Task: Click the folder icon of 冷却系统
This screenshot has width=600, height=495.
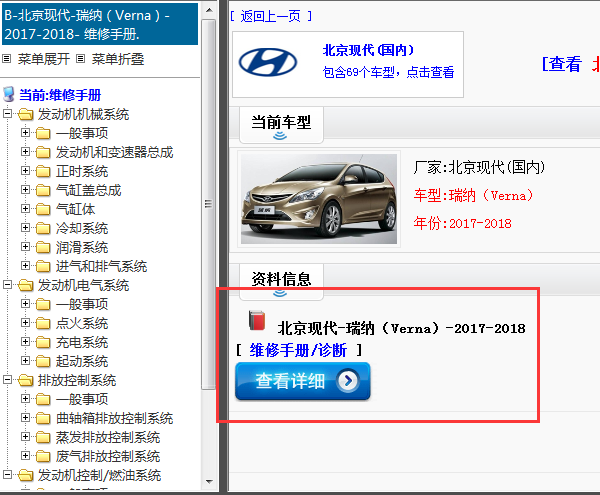Action: point(43,228)
